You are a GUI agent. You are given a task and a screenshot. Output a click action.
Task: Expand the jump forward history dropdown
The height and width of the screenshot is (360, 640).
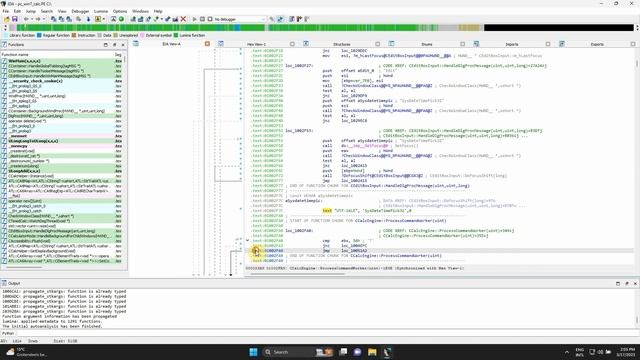(x=43, y=19)
